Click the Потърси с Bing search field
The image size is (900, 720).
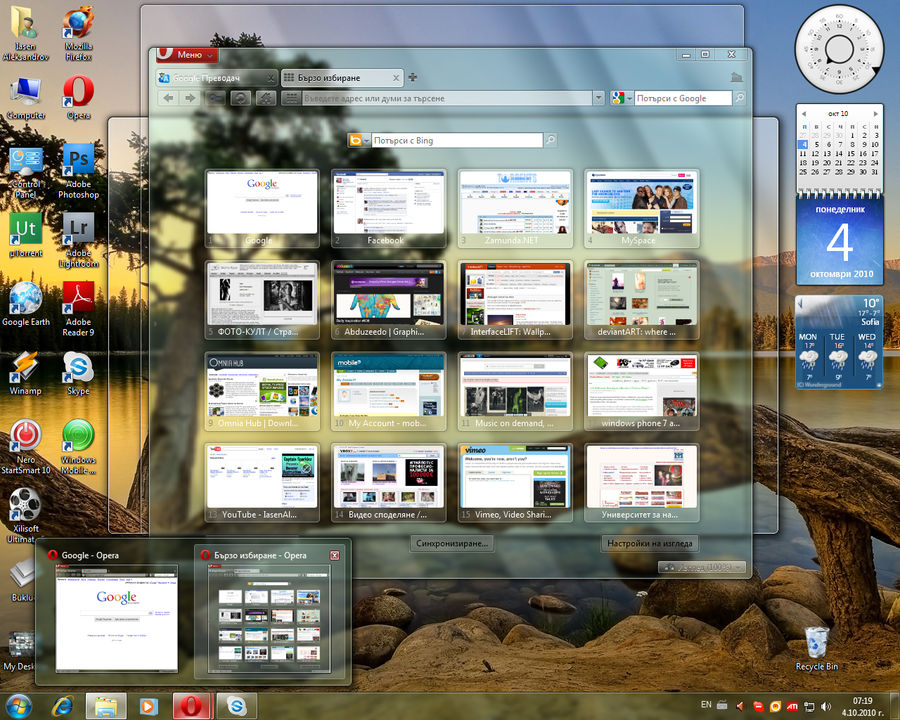point(457,140)
